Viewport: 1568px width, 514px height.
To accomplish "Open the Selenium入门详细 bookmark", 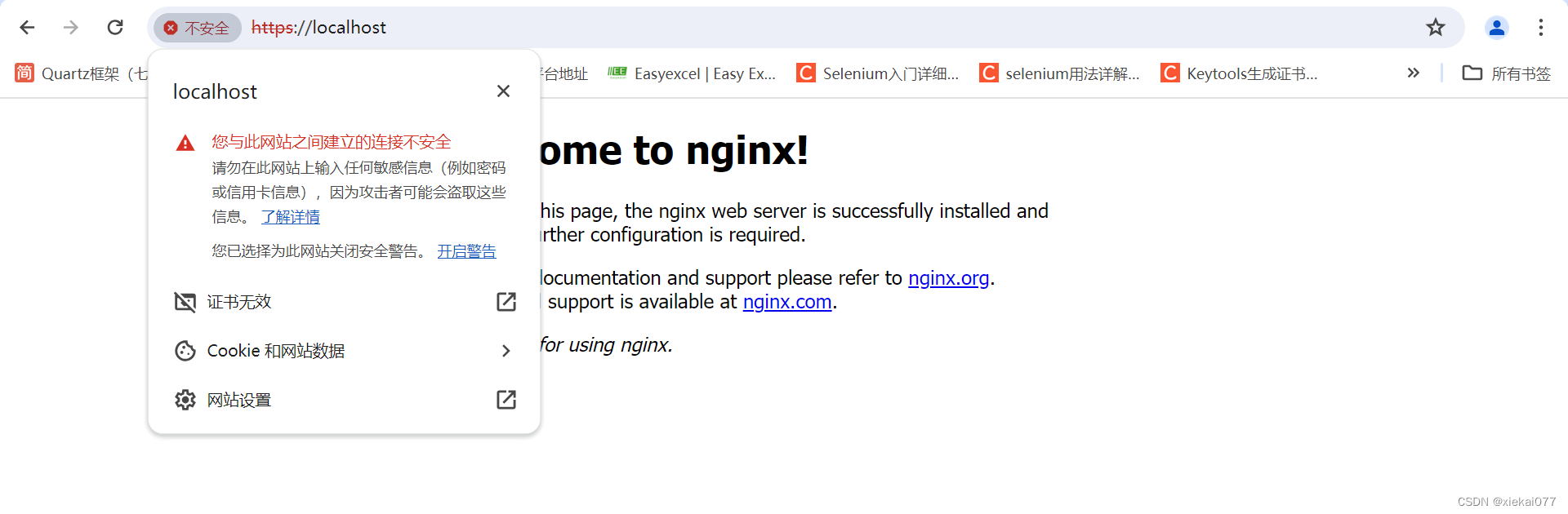I will [878, 73].
